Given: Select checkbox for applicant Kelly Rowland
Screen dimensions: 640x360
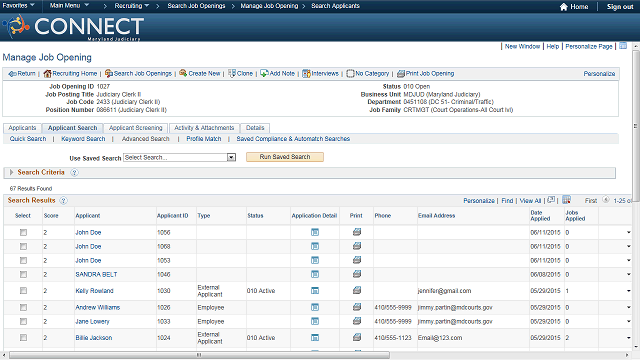Looking at the screenshot, I should tap(23, 291).
